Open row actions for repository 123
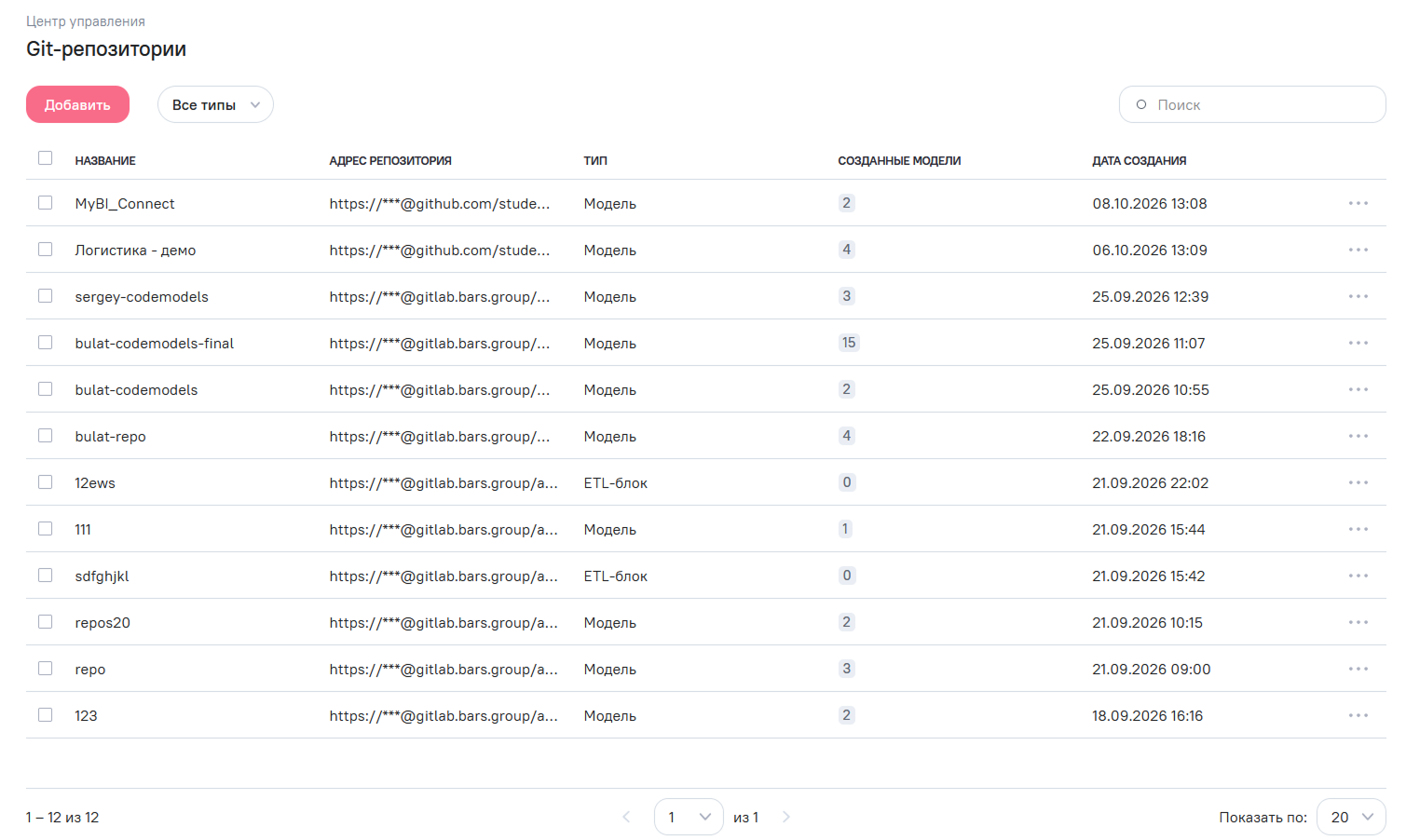 pos(1358,715)
